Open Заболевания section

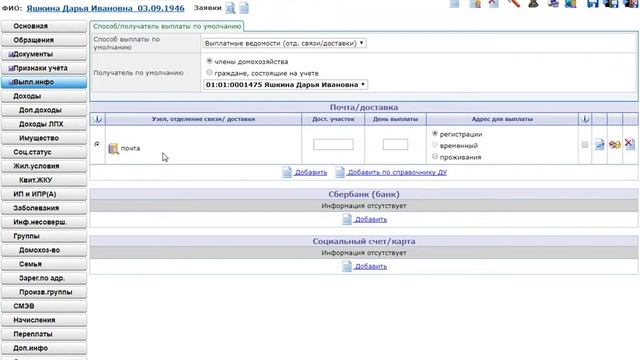44,208
